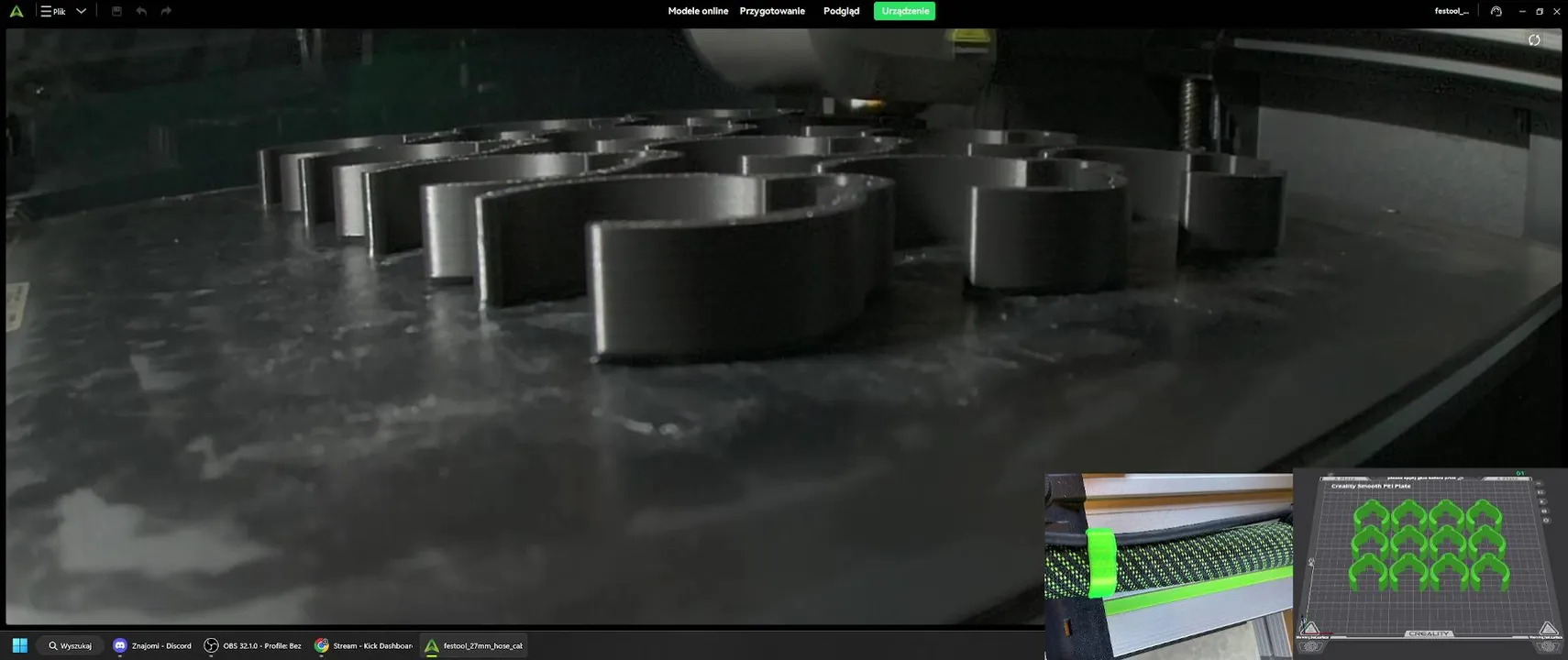
Task: Click the undo arrow icon
Action: (x=141, y=11)
